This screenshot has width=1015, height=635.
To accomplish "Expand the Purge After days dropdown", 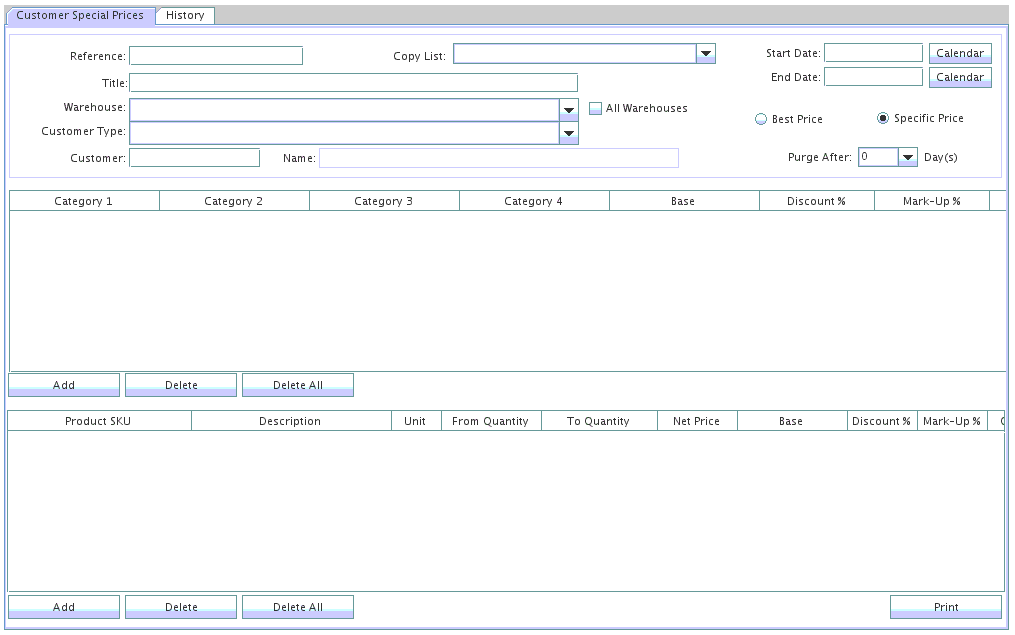I will (x=907, y=158).
